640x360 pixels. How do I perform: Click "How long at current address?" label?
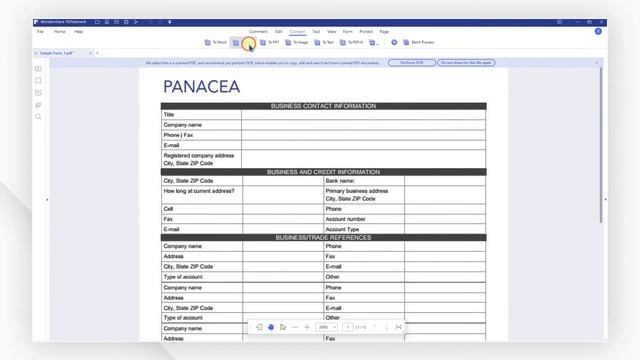(x=199, y=191)
